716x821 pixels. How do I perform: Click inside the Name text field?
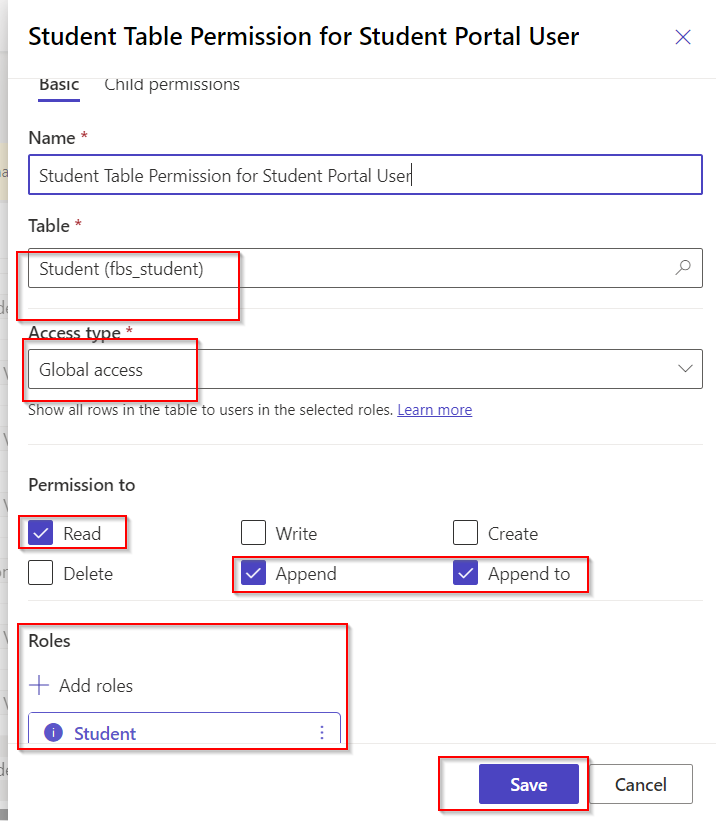pos(365,175)
